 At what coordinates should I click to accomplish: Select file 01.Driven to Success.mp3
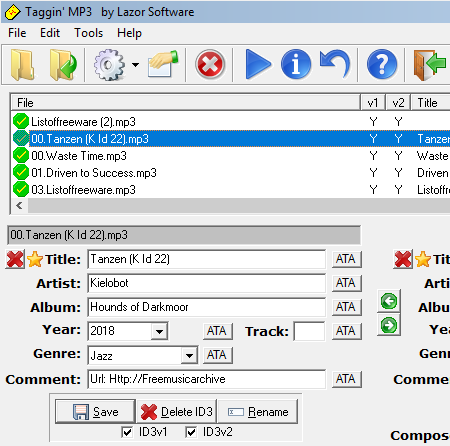[x=94, y=173]
